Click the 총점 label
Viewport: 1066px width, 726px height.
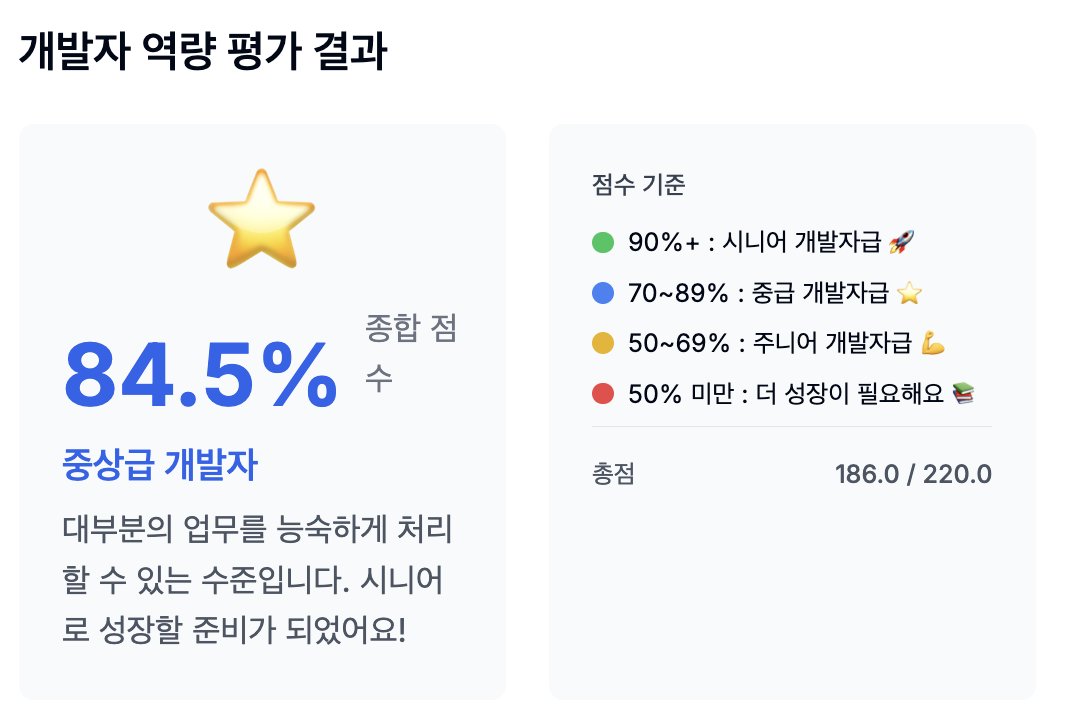613,474
